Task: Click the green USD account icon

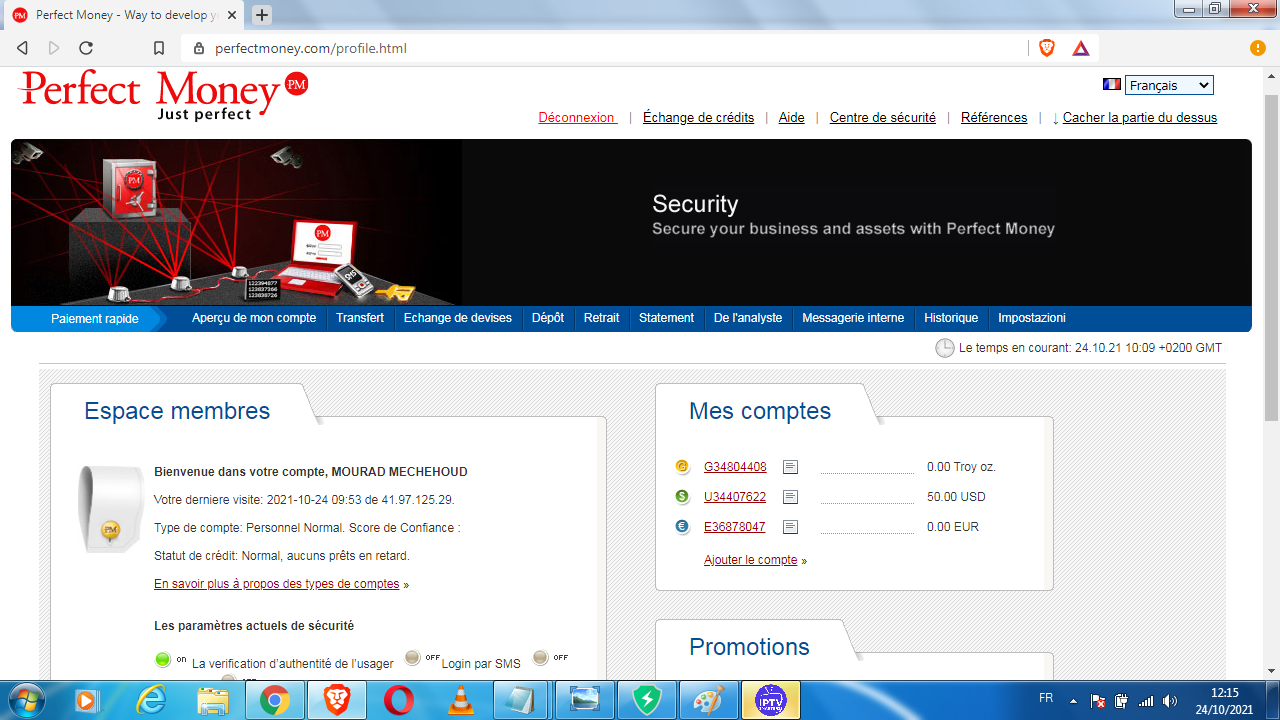Action: pyautogui.click(x=682, y=497)
